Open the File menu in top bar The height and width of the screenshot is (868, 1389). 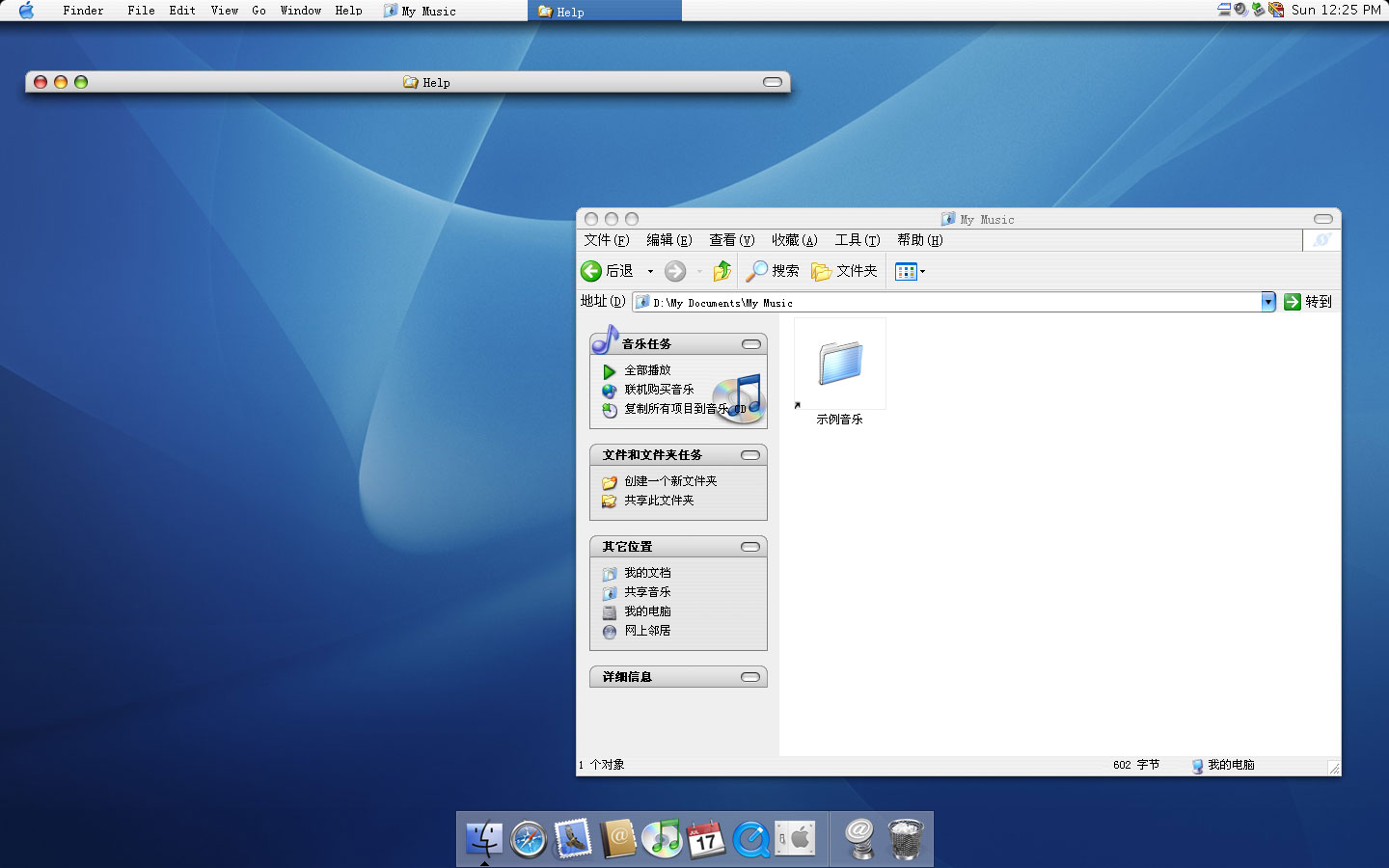pyautogui.click(x=141, y=11)
